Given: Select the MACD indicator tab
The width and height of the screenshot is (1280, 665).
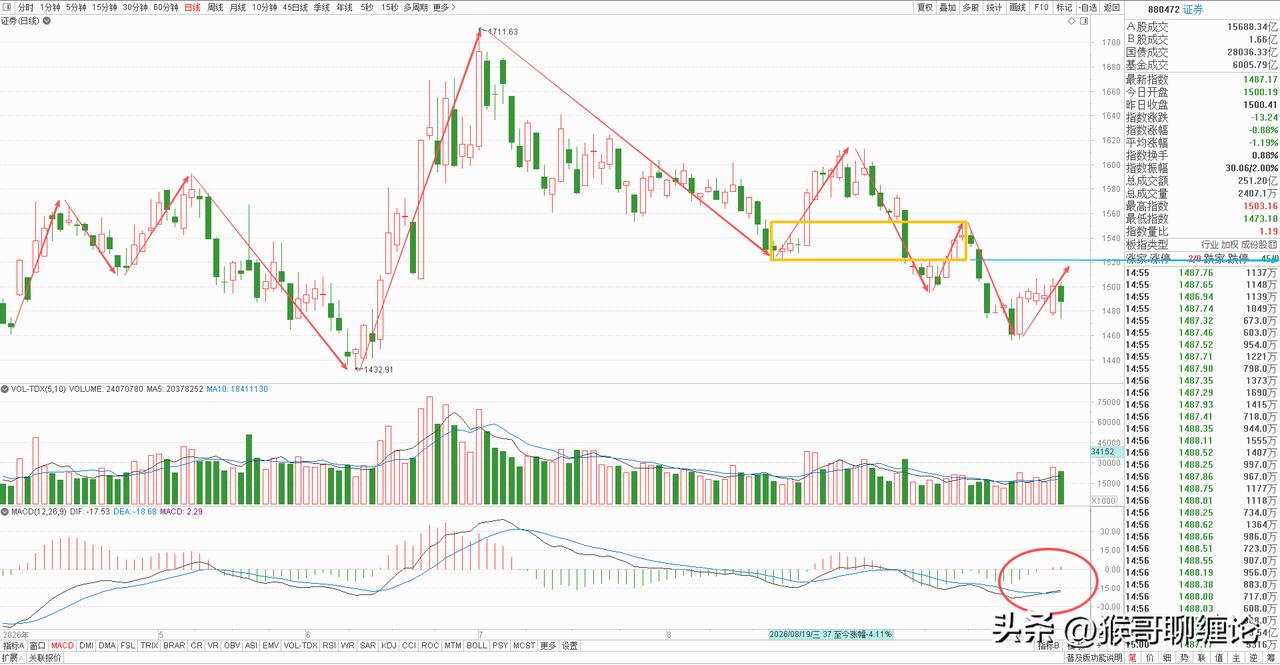Looking at the screenshot, I should point(63,646).
